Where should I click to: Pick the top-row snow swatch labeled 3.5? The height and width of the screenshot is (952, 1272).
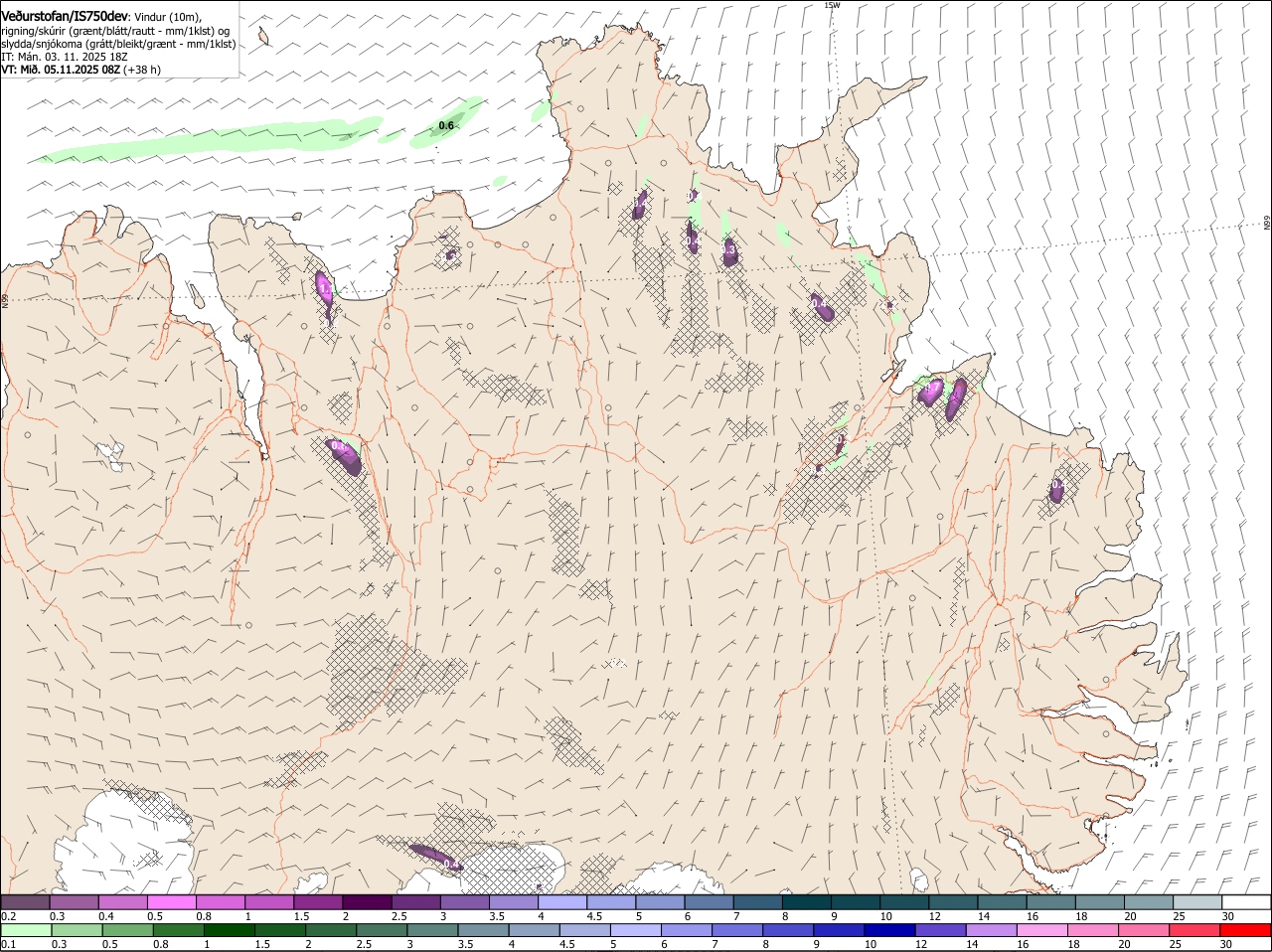coord(513,902)
